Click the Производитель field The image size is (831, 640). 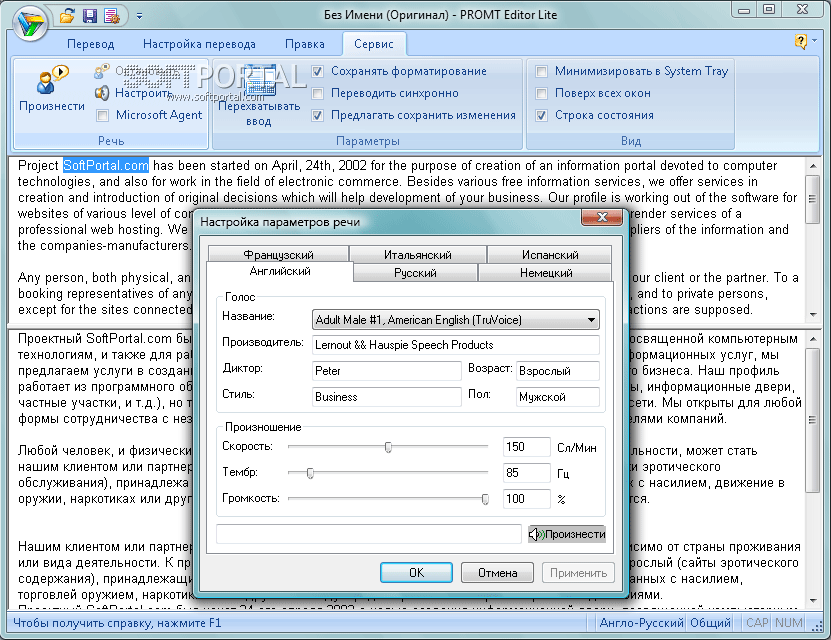click(x=456, y=345)
